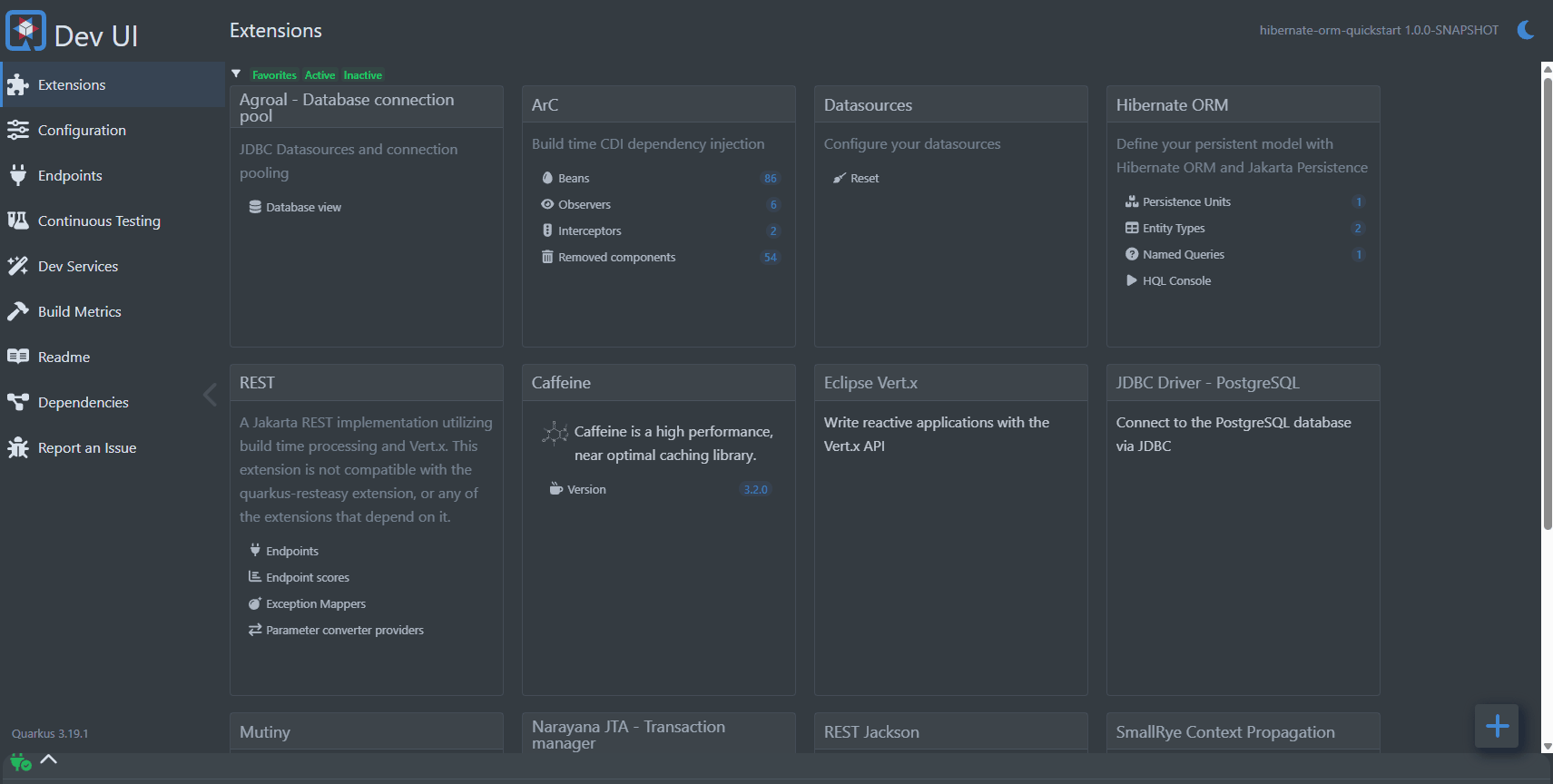Click the Database view database icon
The height and width of the screenshot is (784, 1553).
pos(255,207)
